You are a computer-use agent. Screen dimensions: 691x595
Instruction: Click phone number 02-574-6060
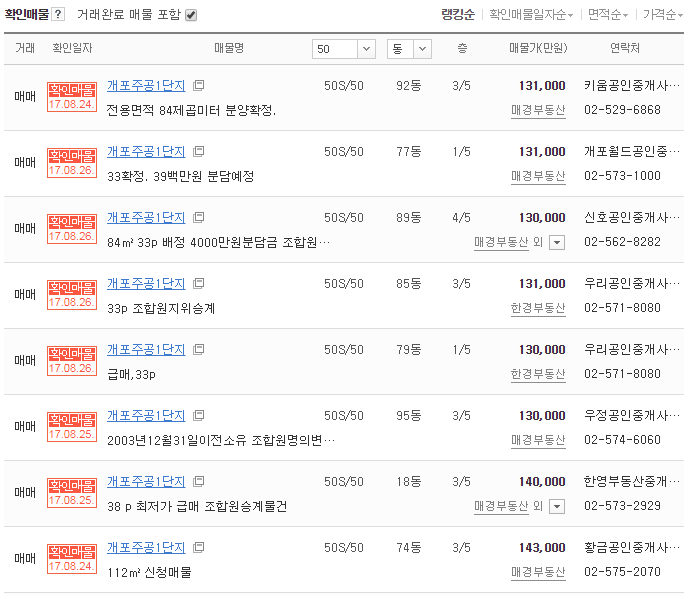pyautogui.click(x=622, y=440)
